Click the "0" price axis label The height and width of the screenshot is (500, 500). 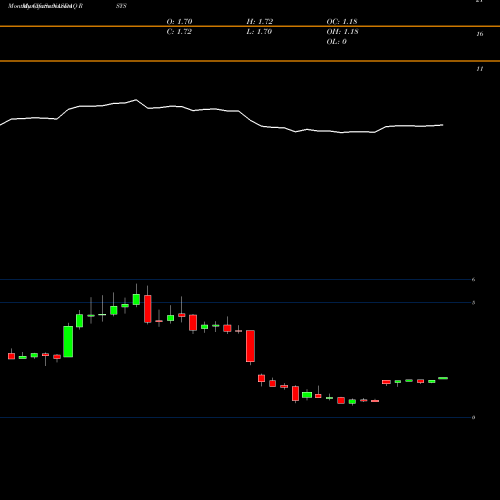point(473,417)
